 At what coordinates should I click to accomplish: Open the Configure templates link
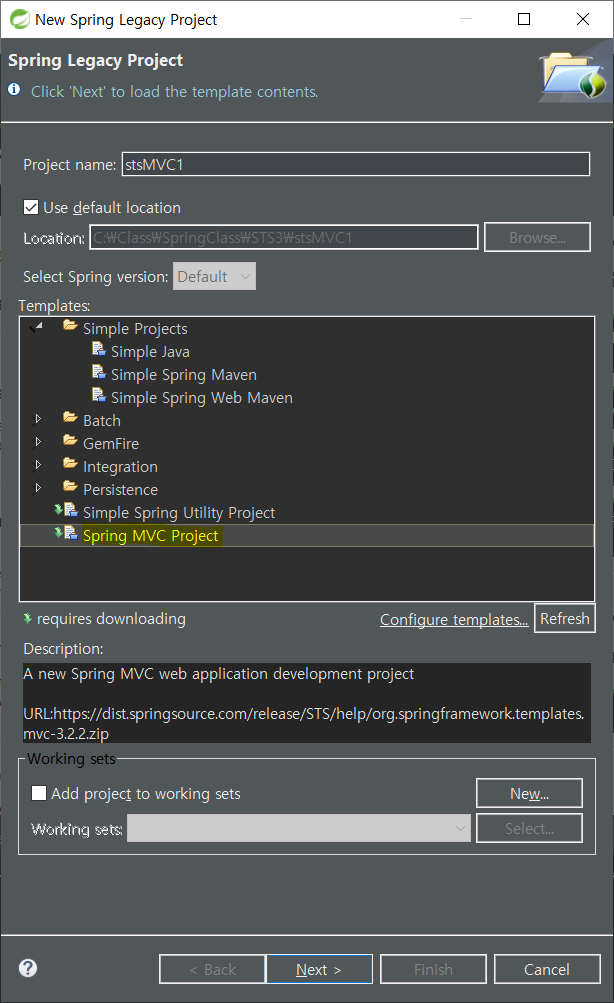pyautogui.click(x=454, y=620)
